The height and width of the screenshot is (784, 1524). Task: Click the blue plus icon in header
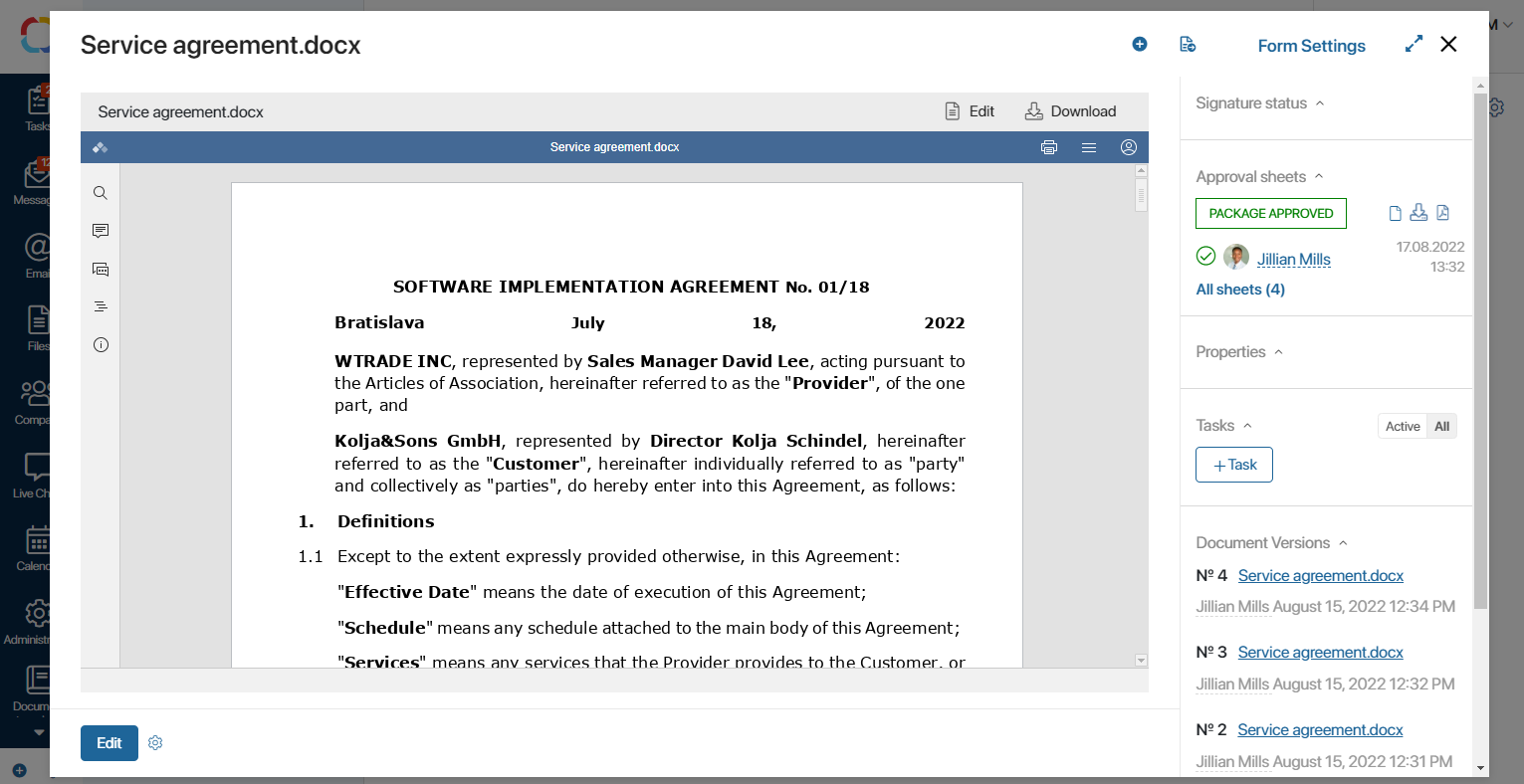[x=1140, y=44]
